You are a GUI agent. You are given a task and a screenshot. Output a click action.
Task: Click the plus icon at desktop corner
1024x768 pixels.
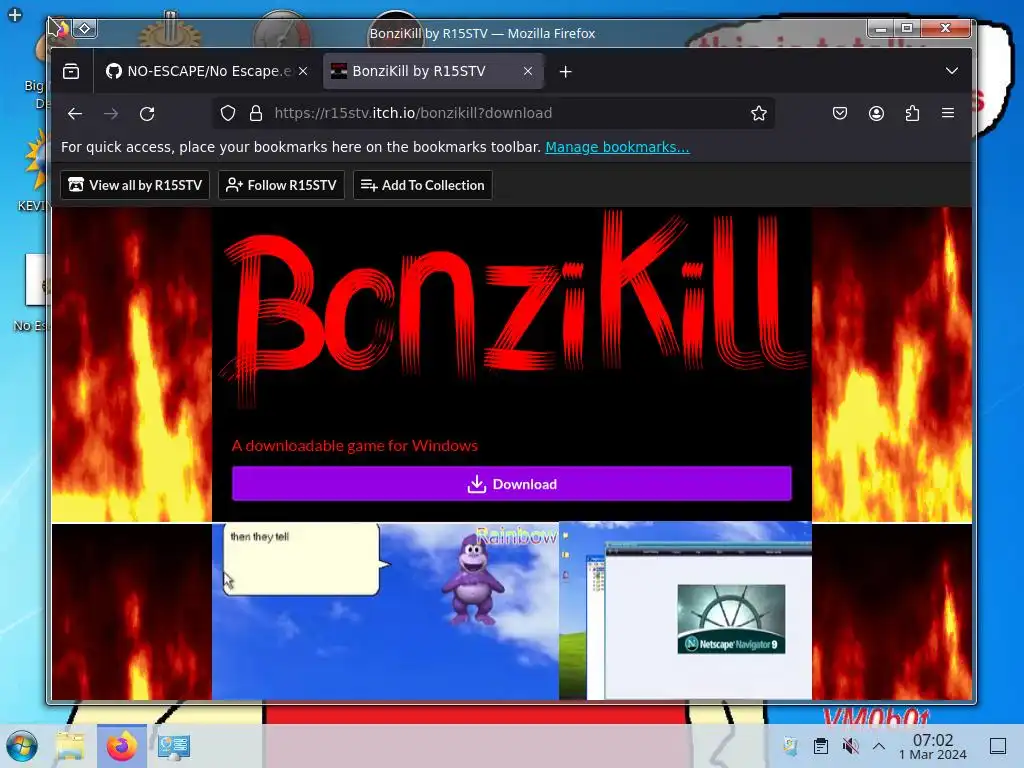coord(15,14)
